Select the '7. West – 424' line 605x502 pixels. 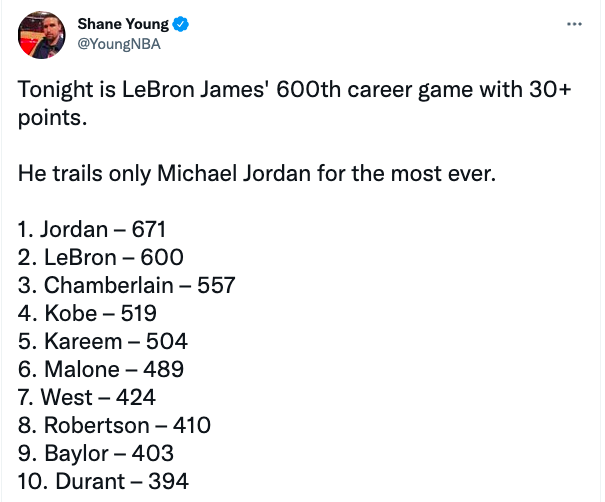[x=87, y=397]
